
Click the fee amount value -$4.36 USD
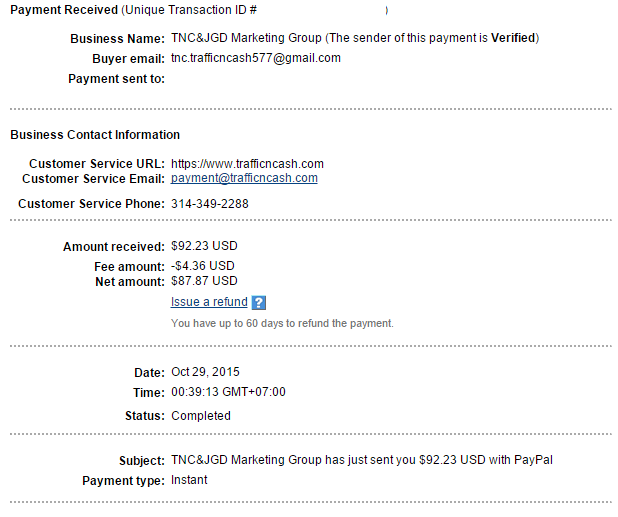click(203, 266)
